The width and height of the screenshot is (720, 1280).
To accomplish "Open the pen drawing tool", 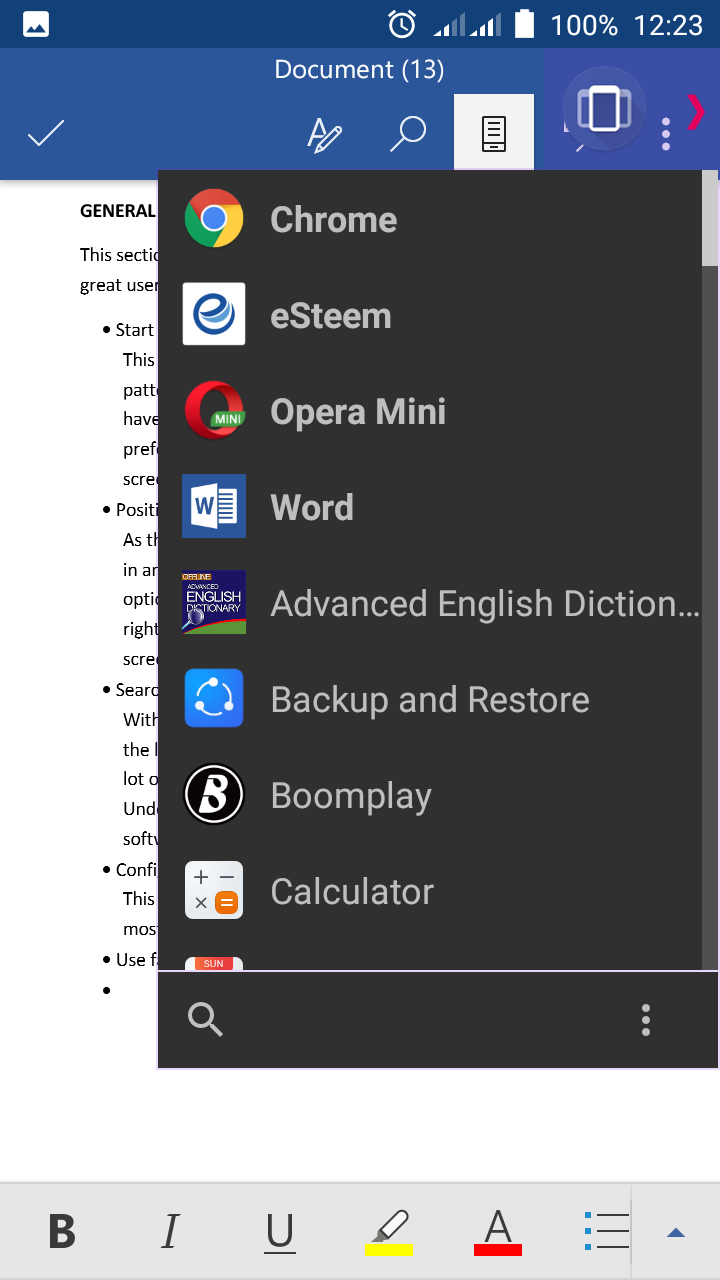I will pyautogui.click(x=324, y=134).
